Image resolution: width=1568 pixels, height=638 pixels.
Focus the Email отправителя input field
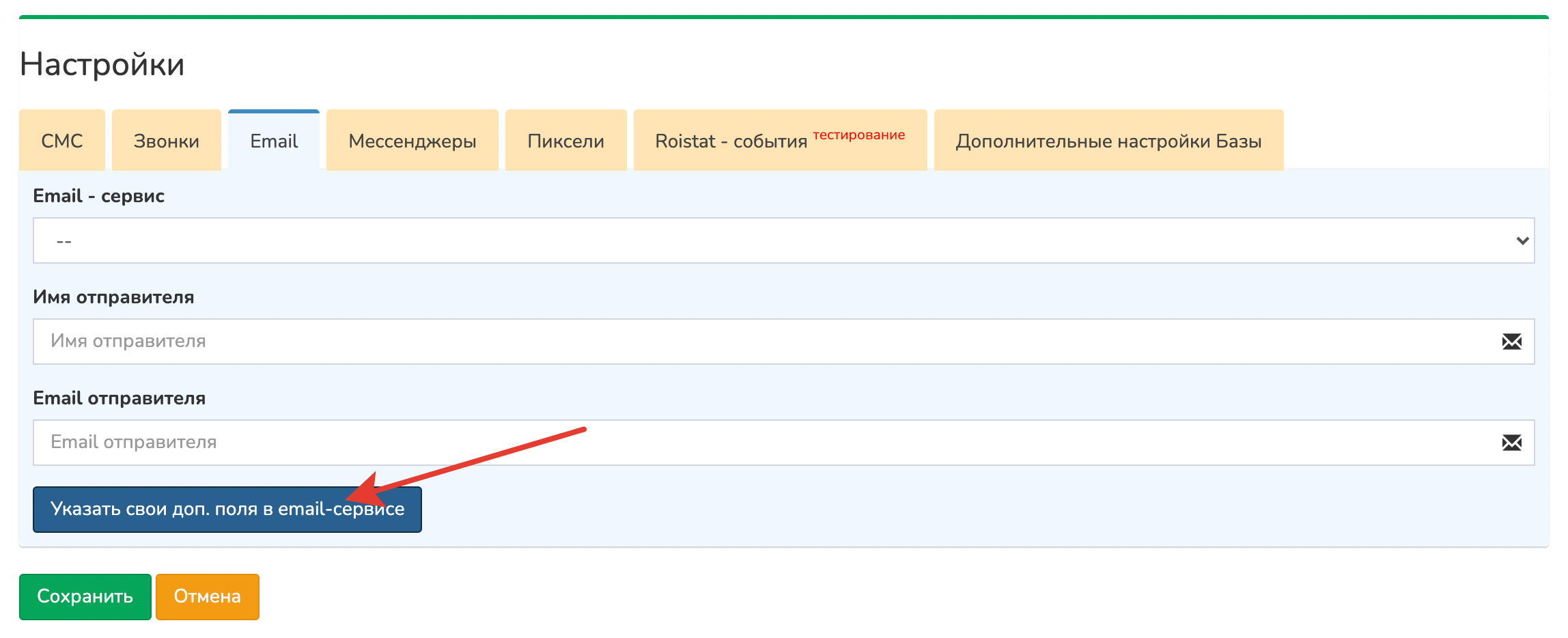[x=784, y=443]
